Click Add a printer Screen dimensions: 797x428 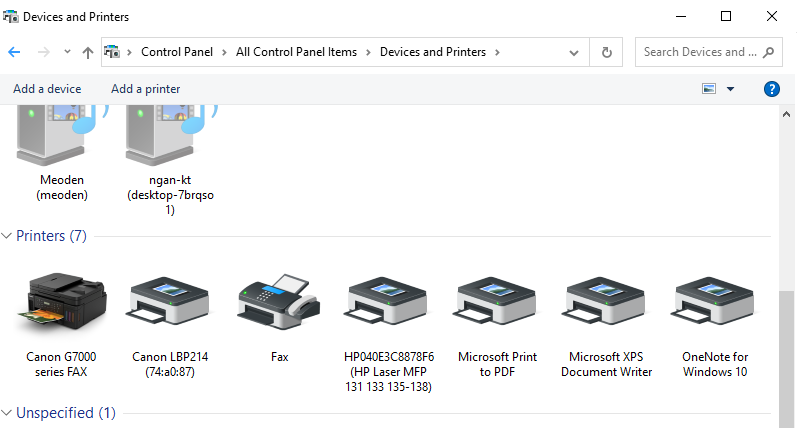tap(145, 89)
